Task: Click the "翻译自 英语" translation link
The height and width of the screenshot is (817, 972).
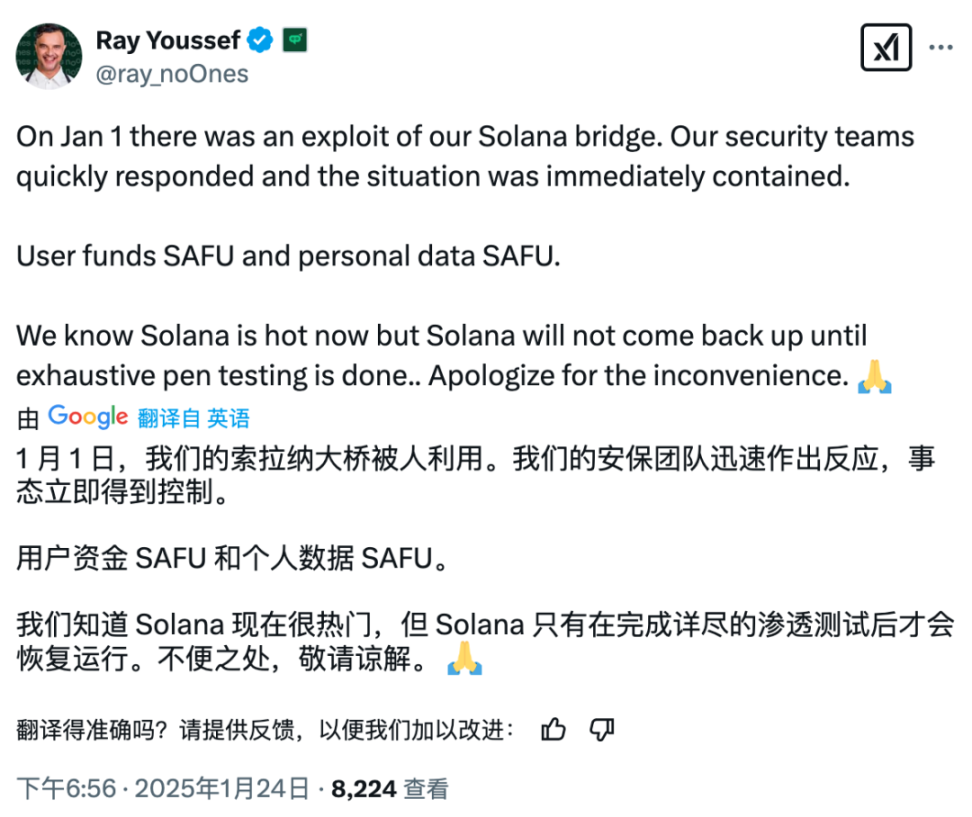Action: (194, 418)
